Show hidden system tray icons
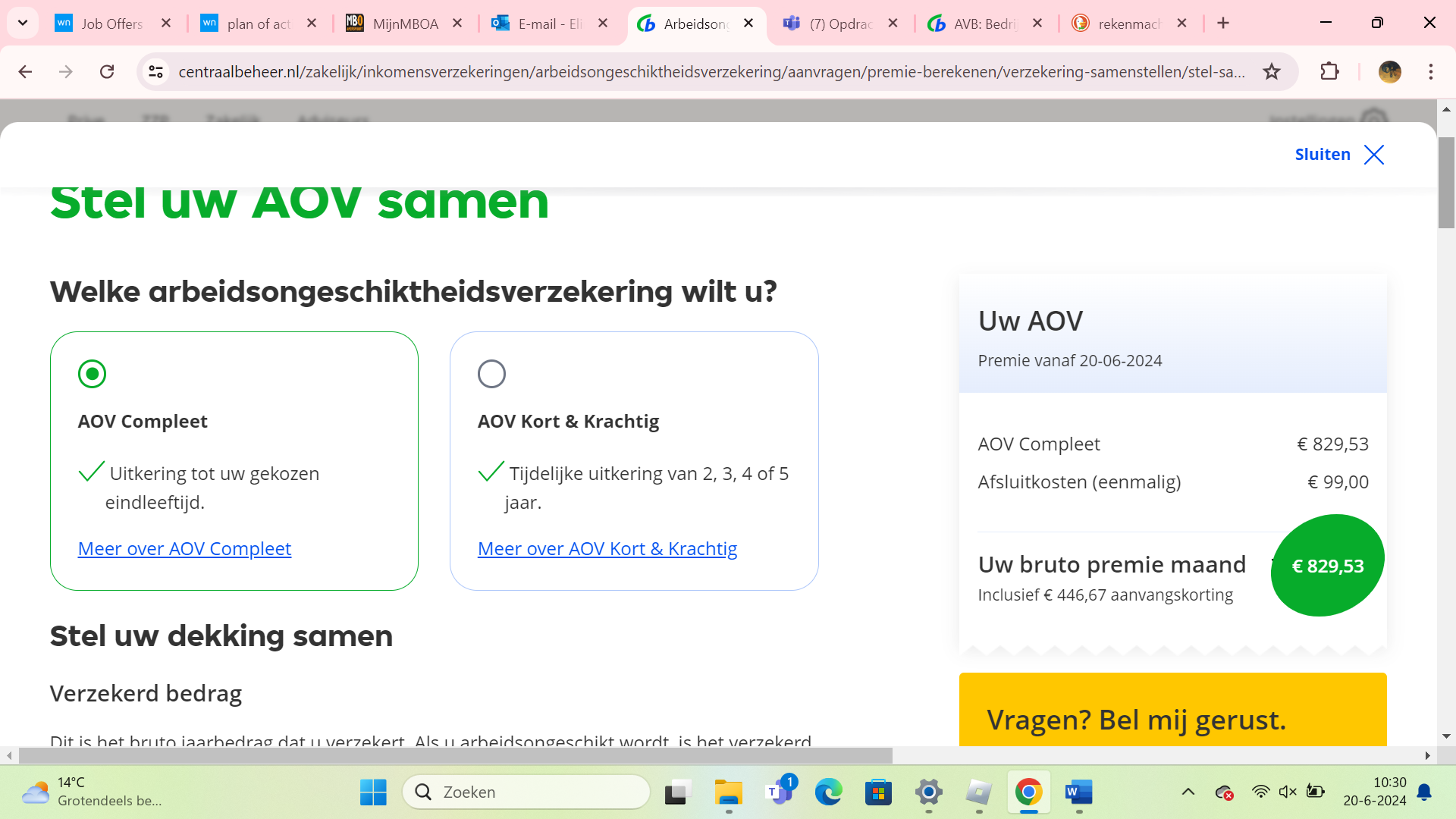Image resolution: width=1456 pixels, height=819 pixels. [x=1188, y=792]
